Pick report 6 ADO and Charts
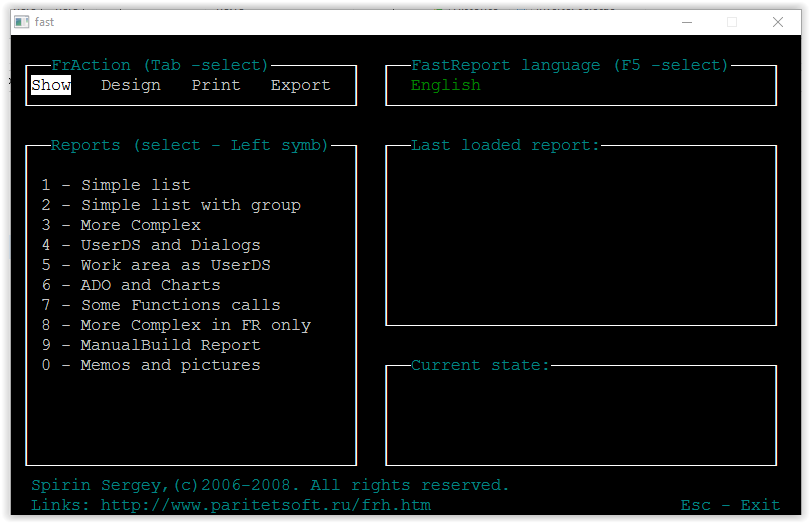This screenshot has width=810, height=523. tap(131, 285)
